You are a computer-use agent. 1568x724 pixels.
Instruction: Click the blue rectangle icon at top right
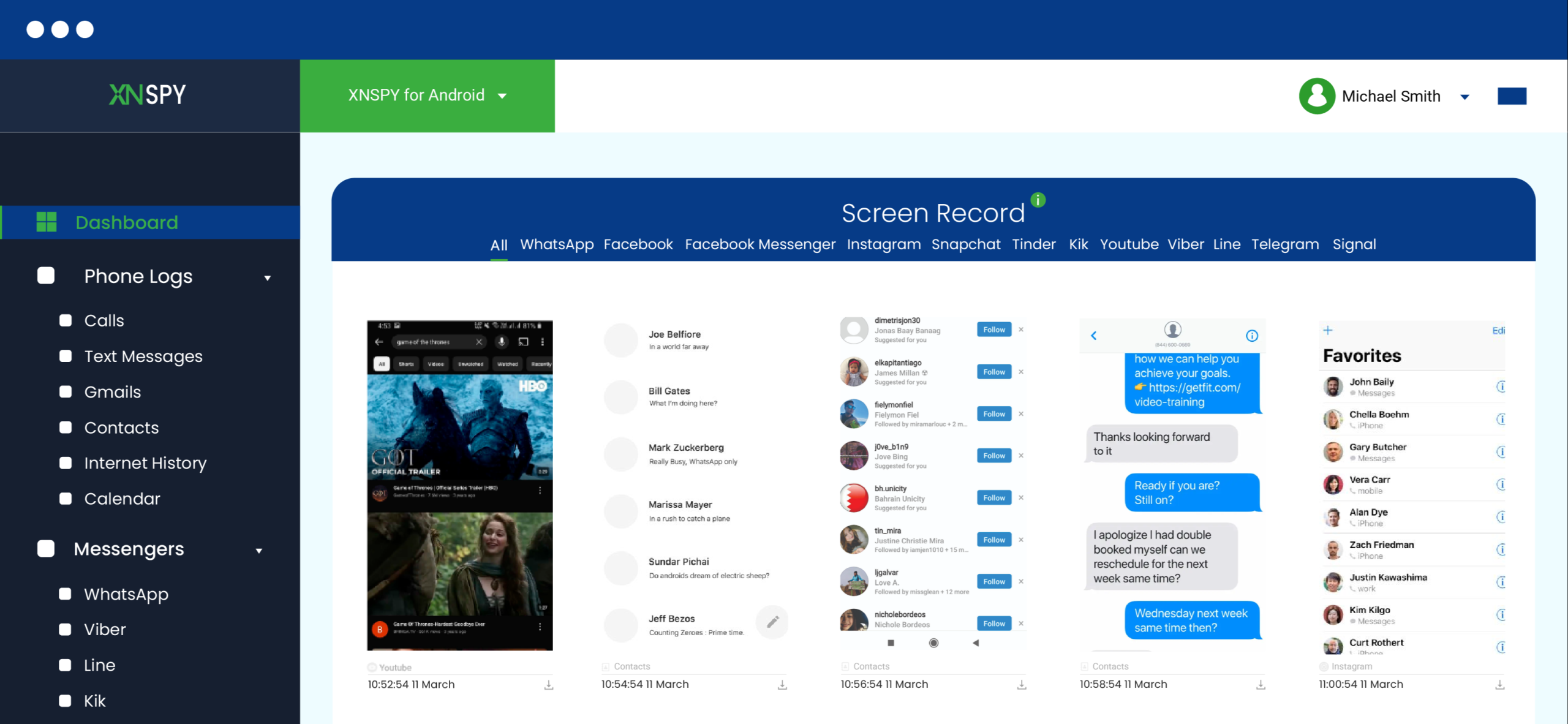coord(1512,96)
